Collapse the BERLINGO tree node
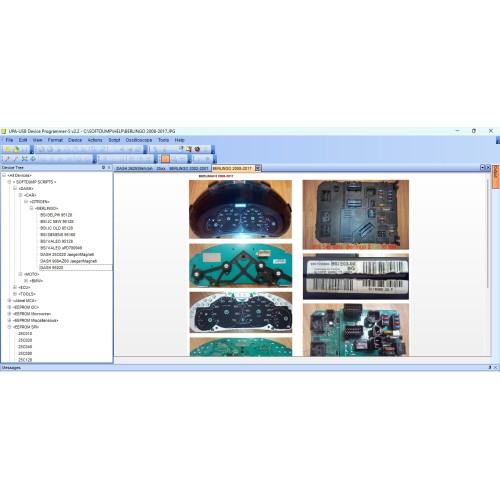Image resolution: width=500 pixels, height=500 pixels. 31,208
